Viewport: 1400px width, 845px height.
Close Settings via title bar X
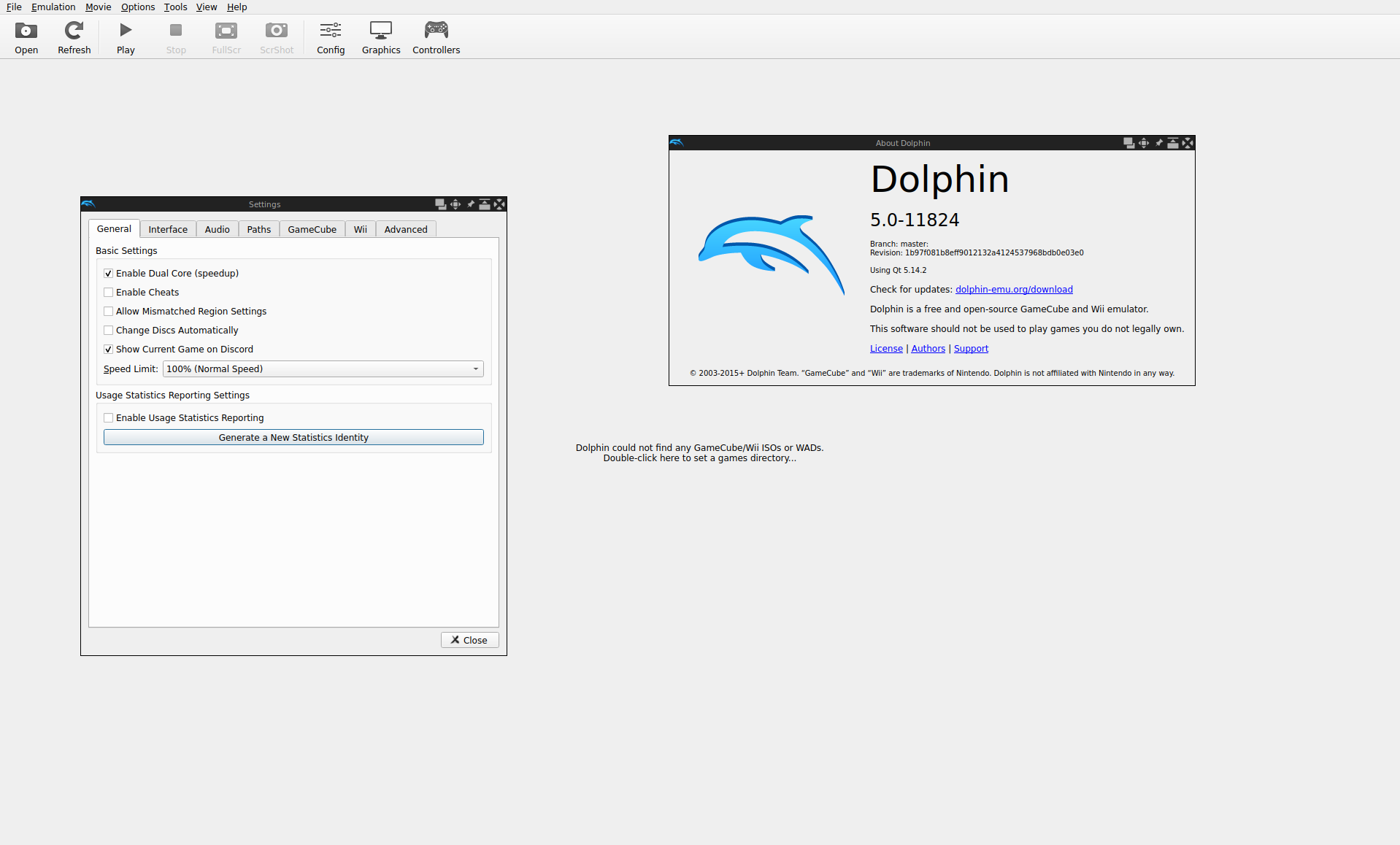pos(499,204)
